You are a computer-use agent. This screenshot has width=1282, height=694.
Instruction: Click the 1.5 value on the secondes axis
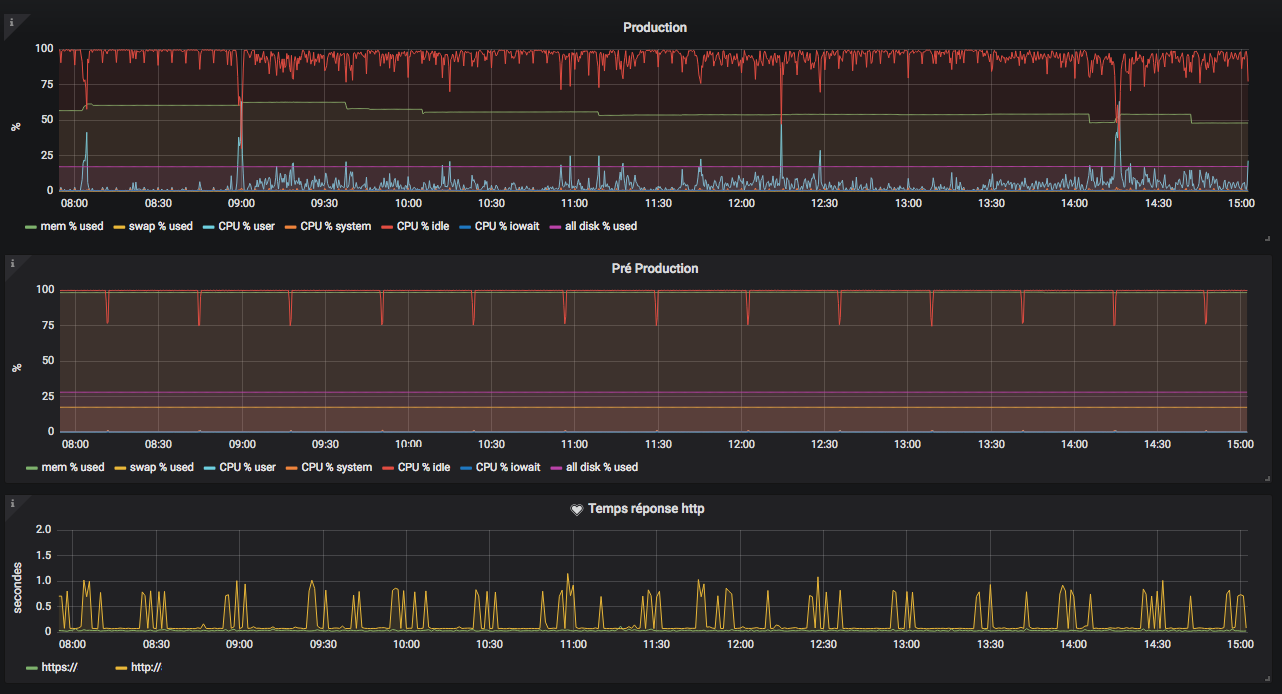click(44, 555)
